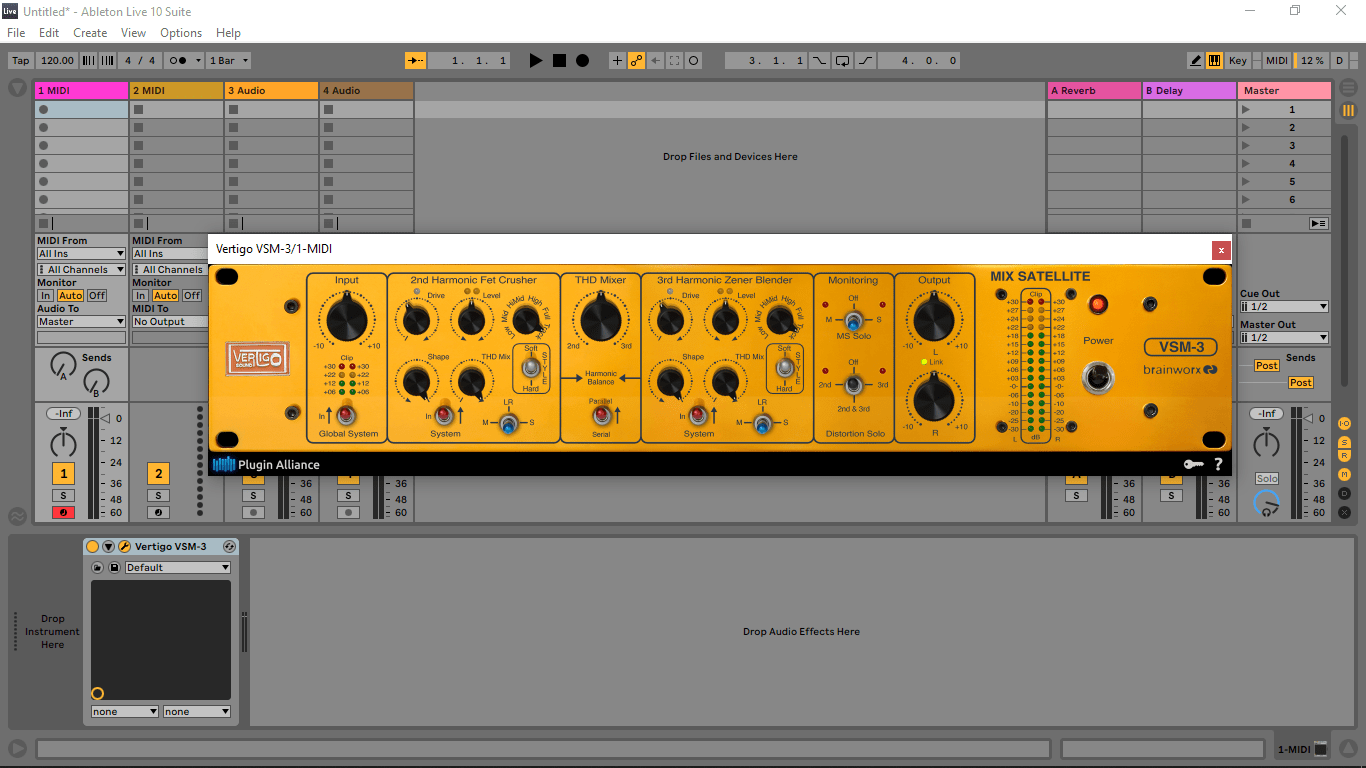Set track 1 monitor to Off
Screen dimensions: 1366x768
pyautogui.click(x=97, y=296)
